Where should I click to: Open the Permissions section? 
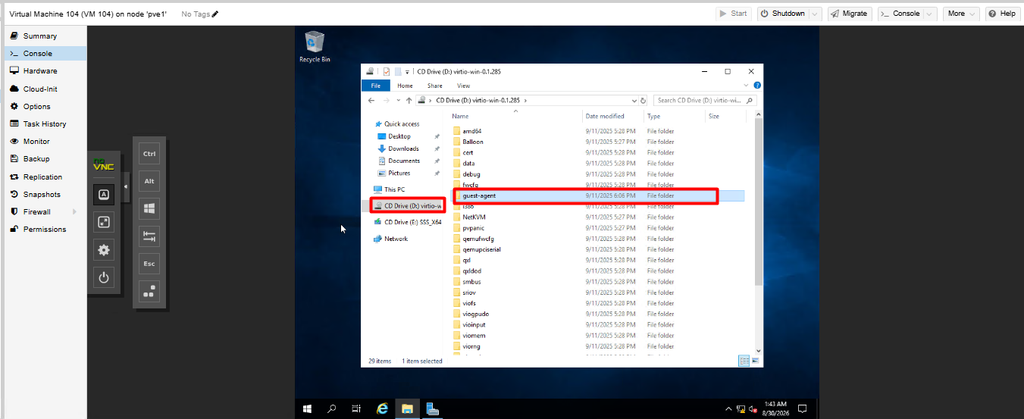click(44, 230)
